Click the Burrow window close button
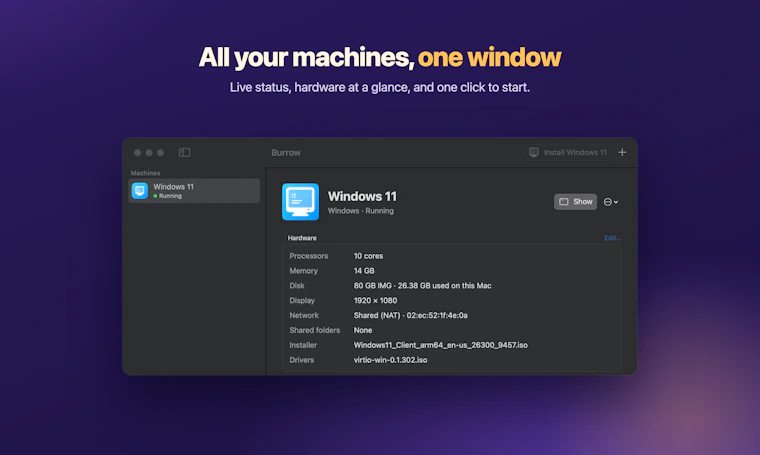The image size is (760, 455). [137, 153]
